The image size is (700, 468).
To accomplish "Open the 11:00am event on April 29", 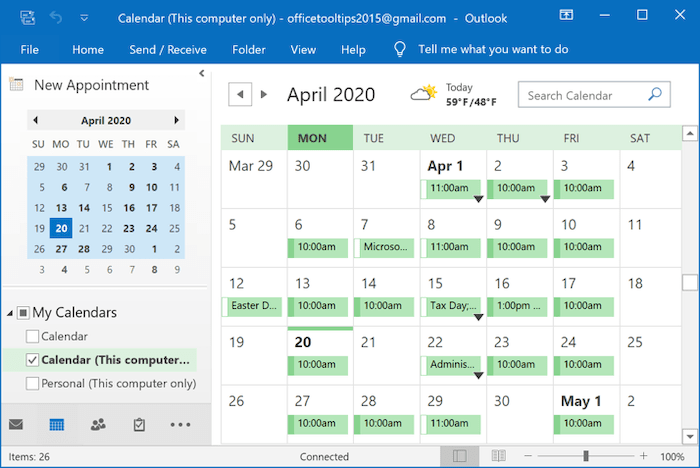I will tap(451, 424).
